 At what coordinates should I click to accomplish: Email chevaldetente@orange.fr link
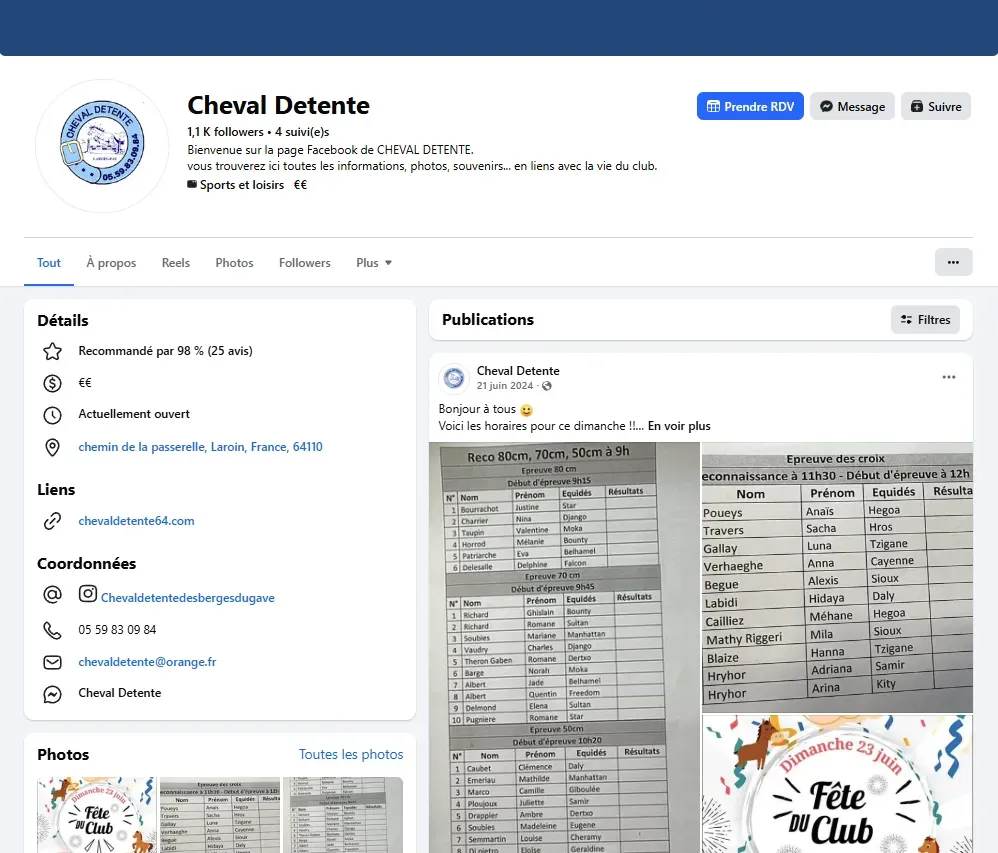pyautogui.click(x=147, y=662)
